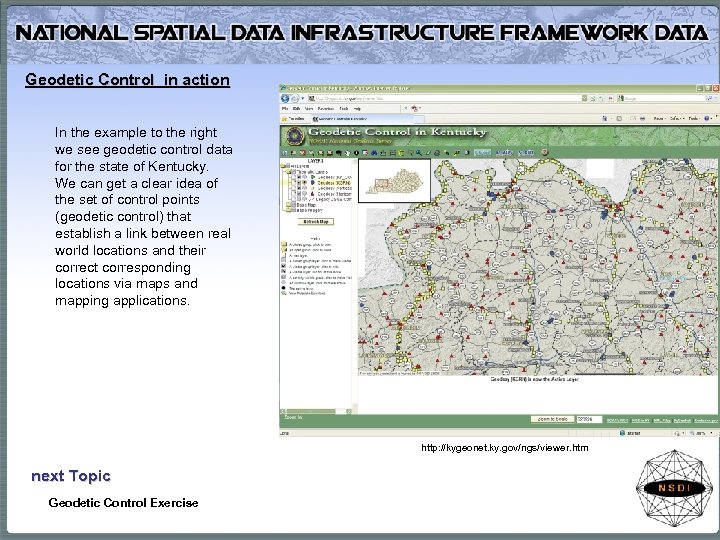Image resolution: width=720 pixels, height=540 pixels.
Task: Click the Favorites star button
Action: (x=293, y=119)
